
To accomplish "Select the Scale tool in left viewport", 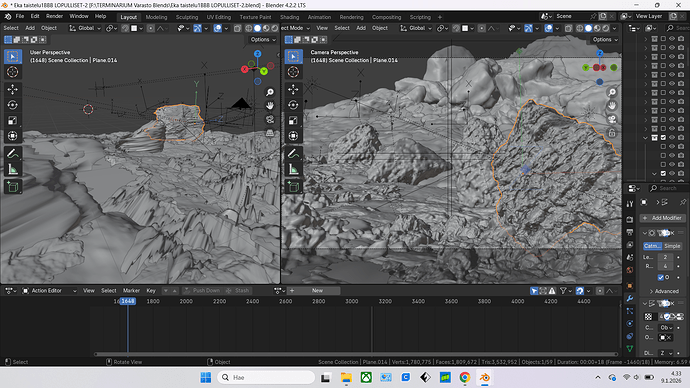I will [12, 121].
